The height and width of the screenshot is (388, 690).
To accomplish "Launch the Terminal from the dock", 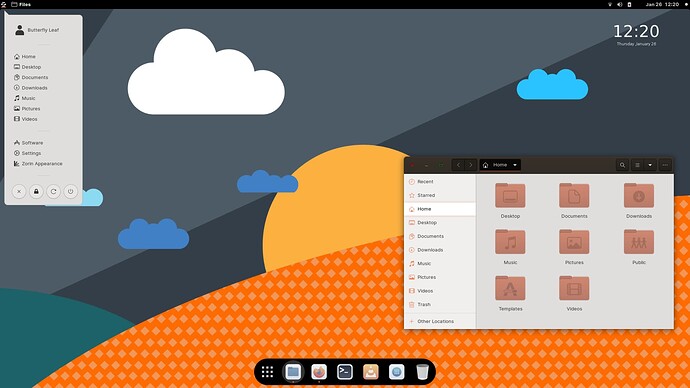I will tap(345, 372).
